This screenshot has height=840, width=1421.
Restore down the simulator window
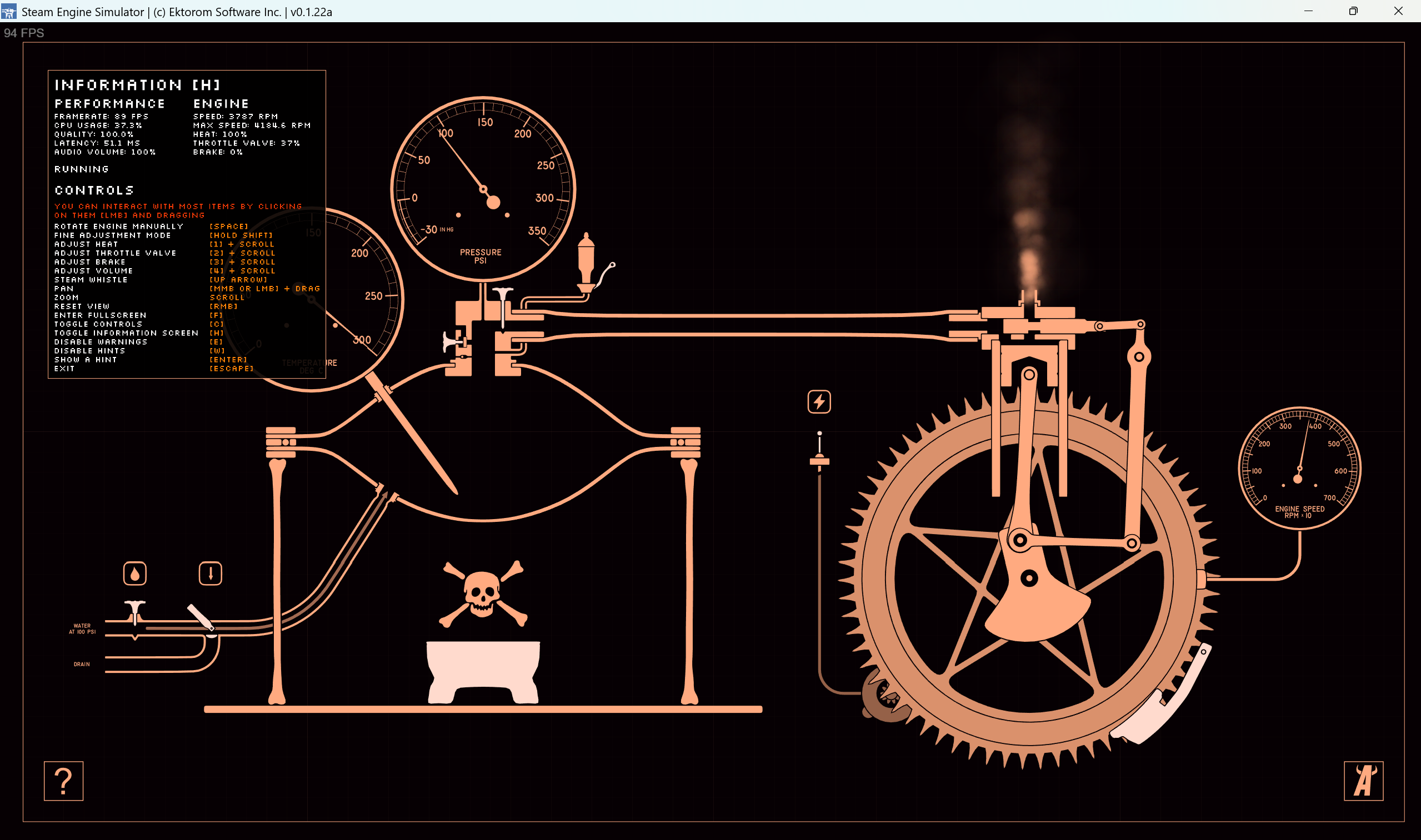1353,11
